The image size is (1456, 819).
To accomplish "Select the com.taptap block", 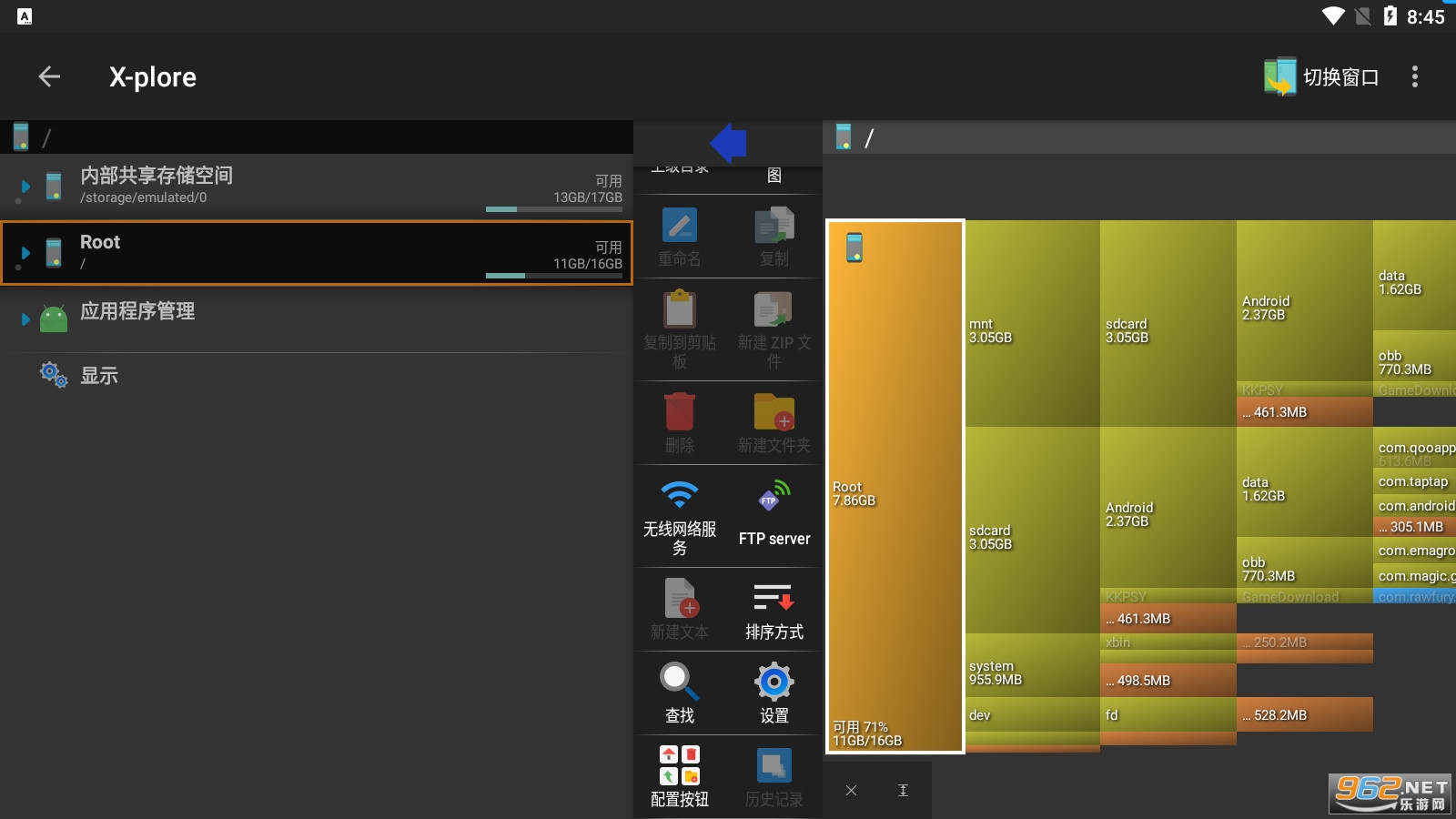I will [1414, 481].
